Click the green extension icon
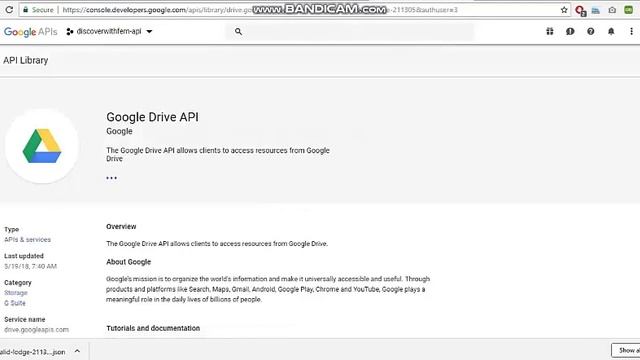This screenshot has width=640, height=360. [x=629, y=10]
